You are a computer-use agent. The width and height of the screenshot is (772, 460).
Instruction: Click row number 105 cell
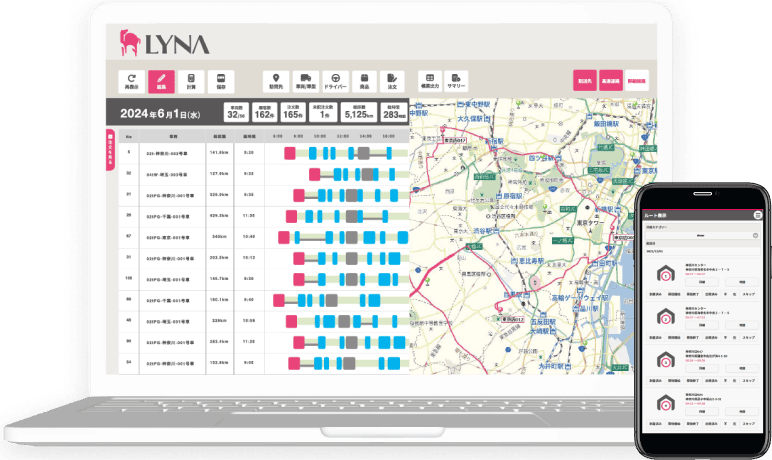point(129,279)
